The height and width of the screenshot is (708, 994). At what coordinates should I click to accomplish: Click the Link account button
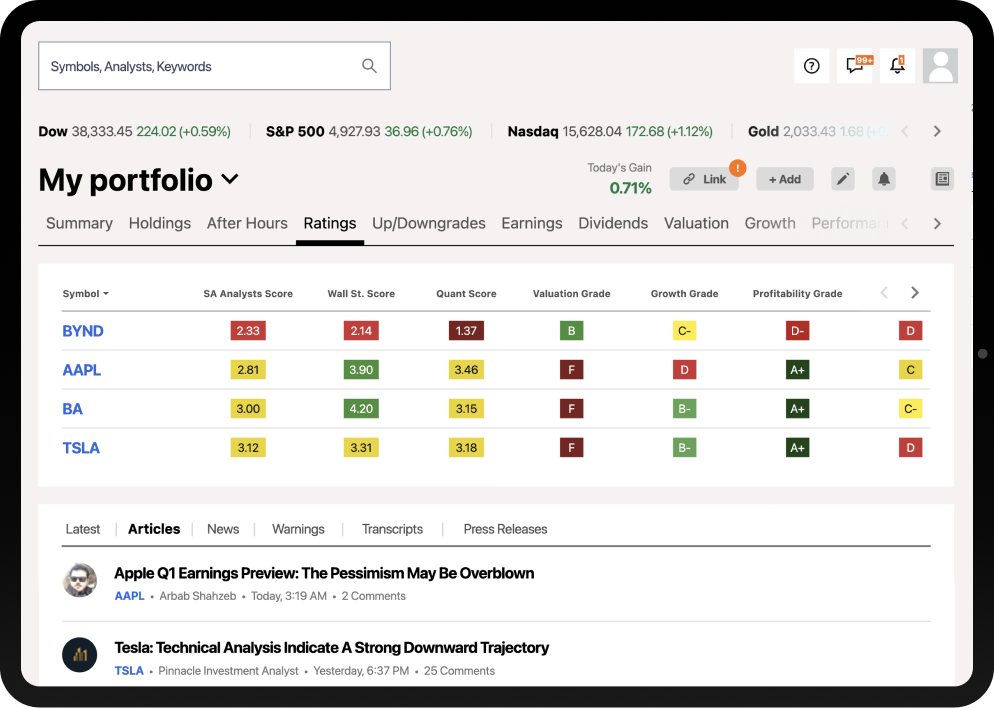pos(704,179)
